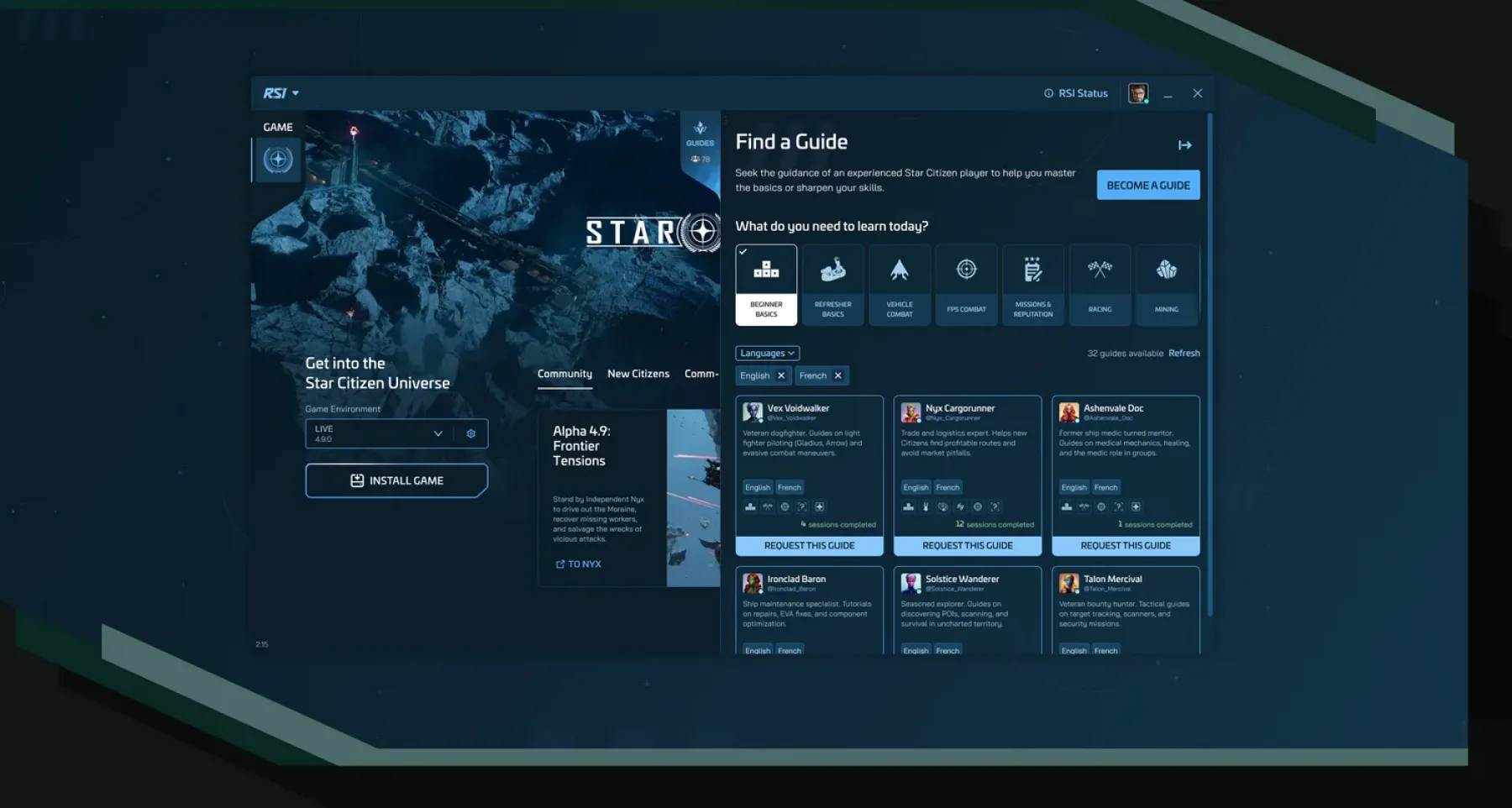This screenshot has width=1512, height=808.
Task: Click the Guides online count 78
Action: pyautogui.click(x=700, y=159)
